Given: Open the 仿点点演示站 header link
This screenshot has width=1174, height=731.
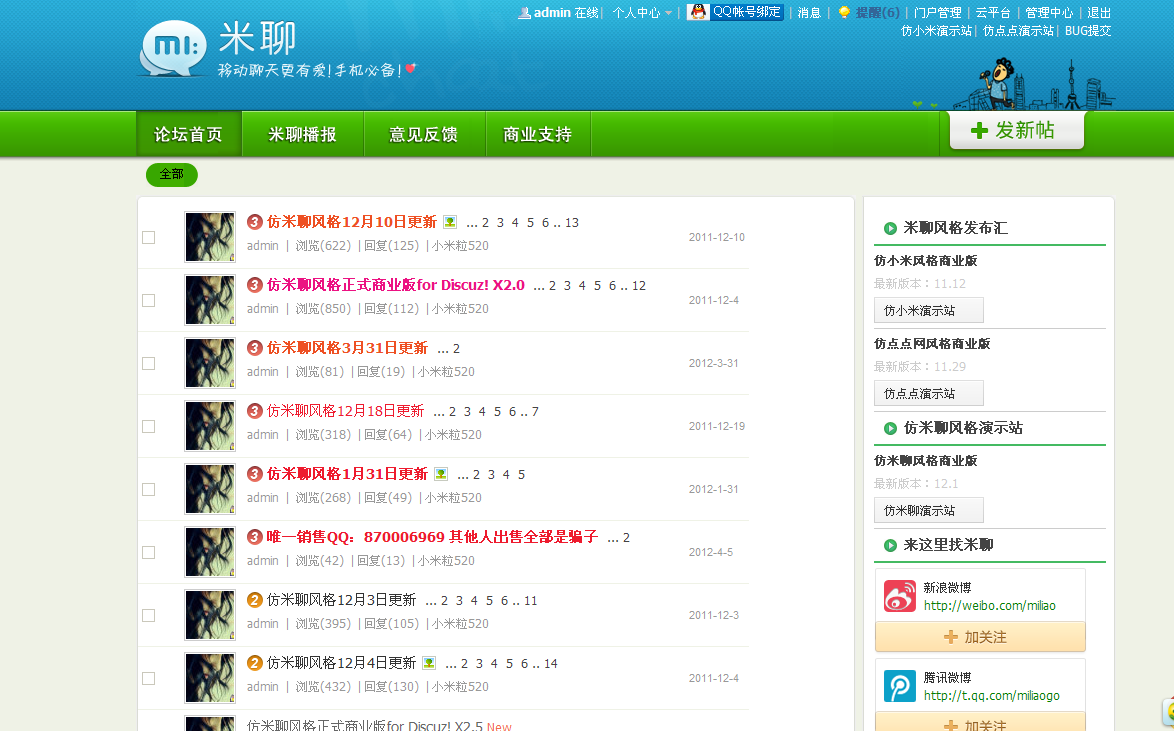Looking at the screenshot, I should 1018,31.
